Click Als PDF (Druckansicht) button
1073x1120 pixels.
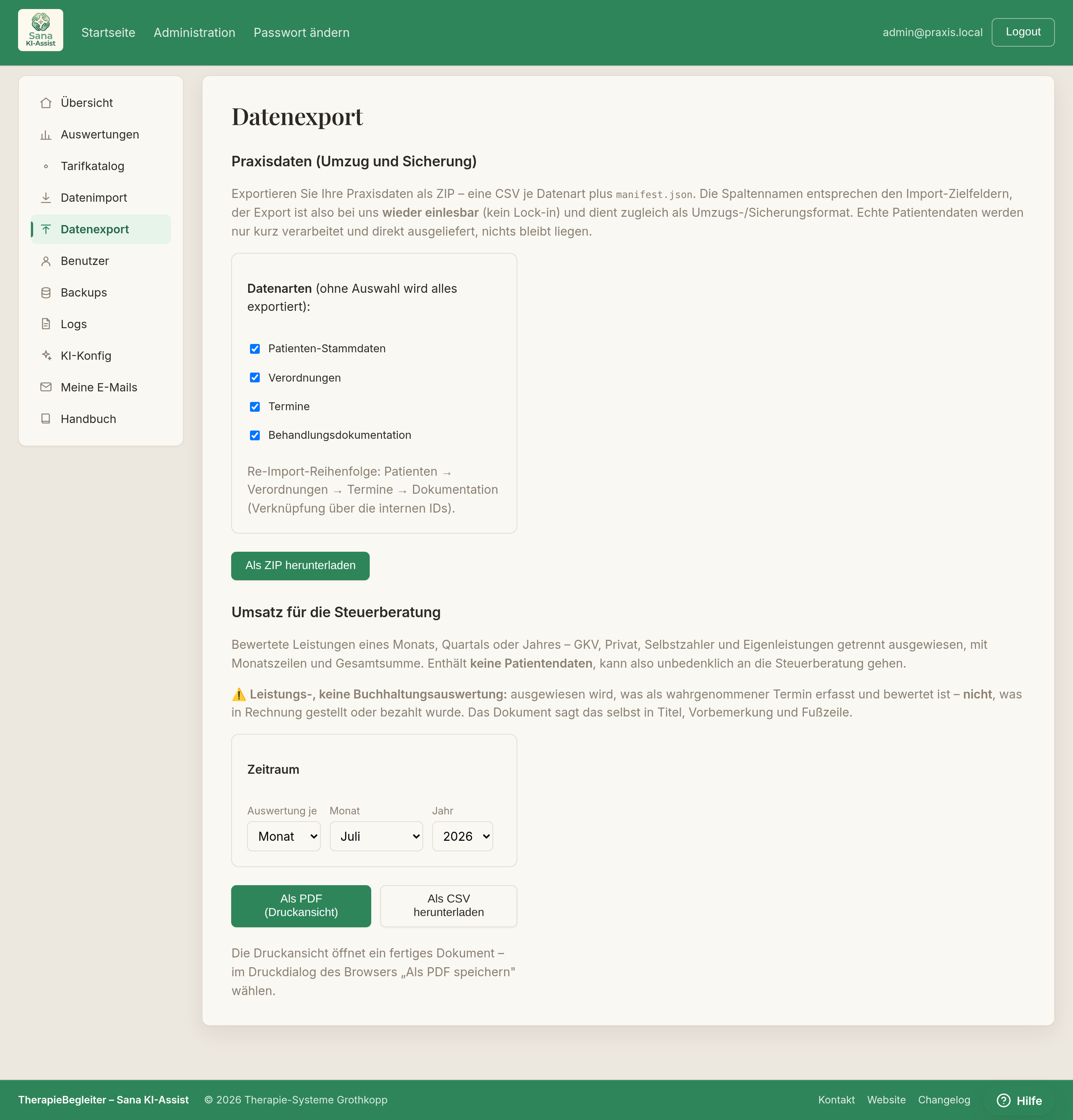click(301, 906)
